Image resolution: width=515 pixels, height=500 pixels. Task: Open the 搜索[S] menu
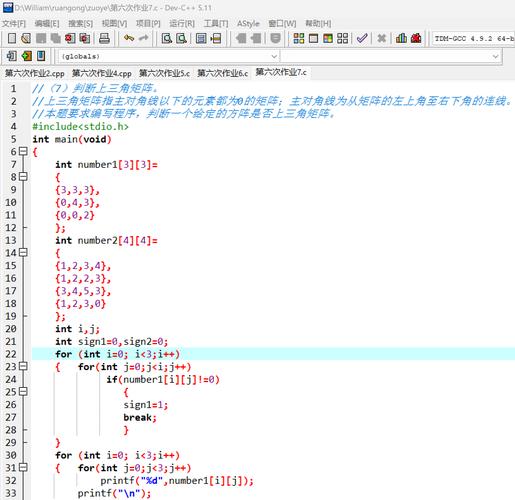coord(80,23)
